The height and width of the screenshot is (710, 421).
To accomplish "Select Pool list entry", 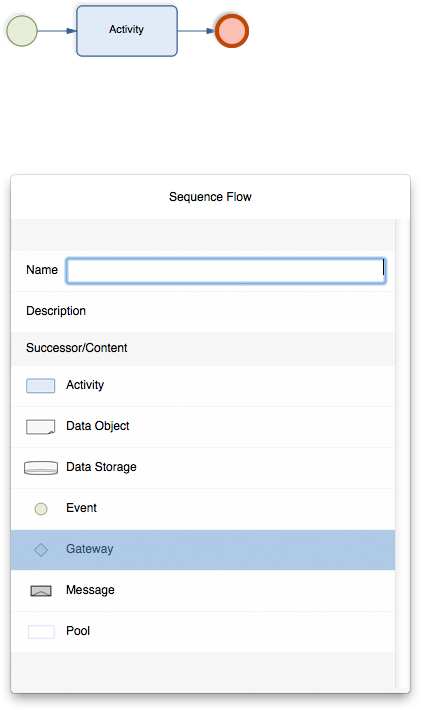I will pyautogui.click(x=203, y=632).
